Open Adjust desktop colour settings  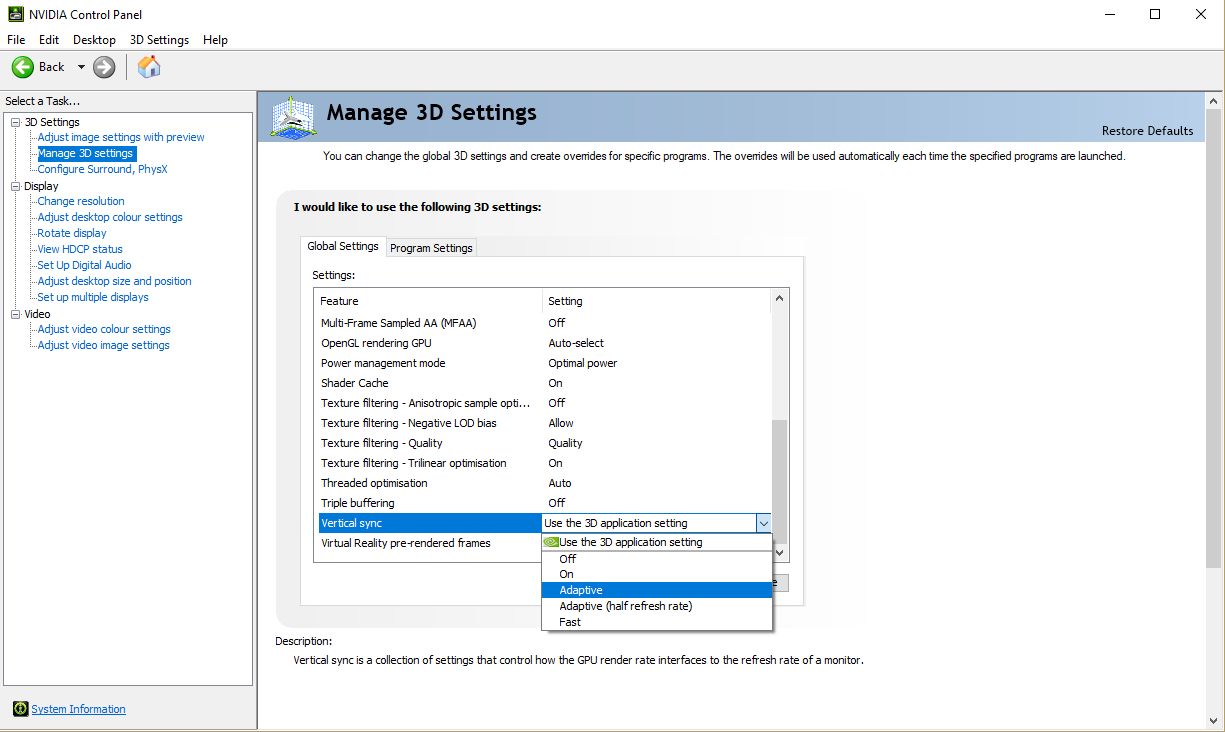110,217
